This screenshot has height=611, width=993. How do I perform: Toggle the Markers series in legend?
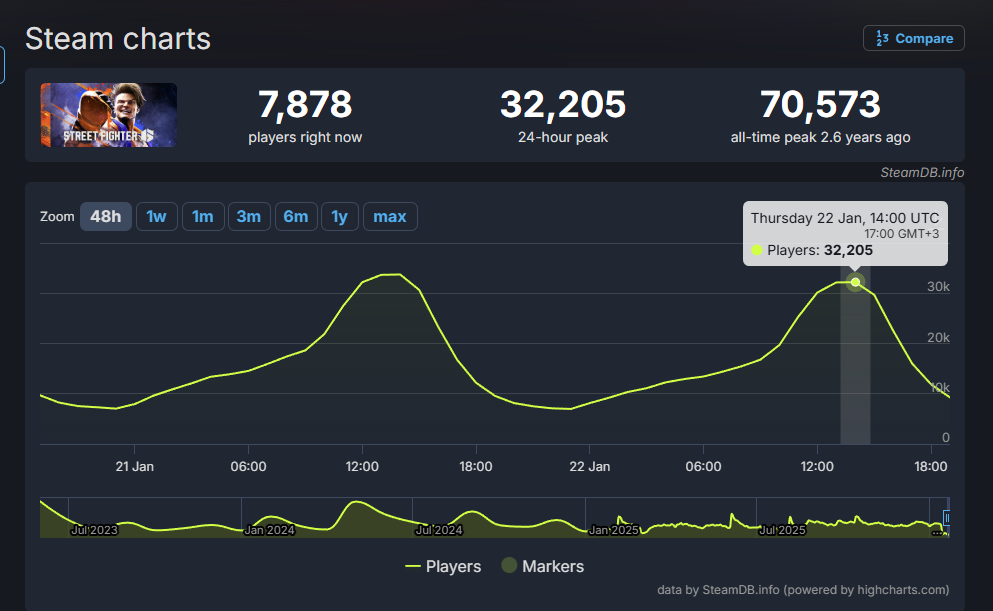pyautogui.click(x=543, y=566)
